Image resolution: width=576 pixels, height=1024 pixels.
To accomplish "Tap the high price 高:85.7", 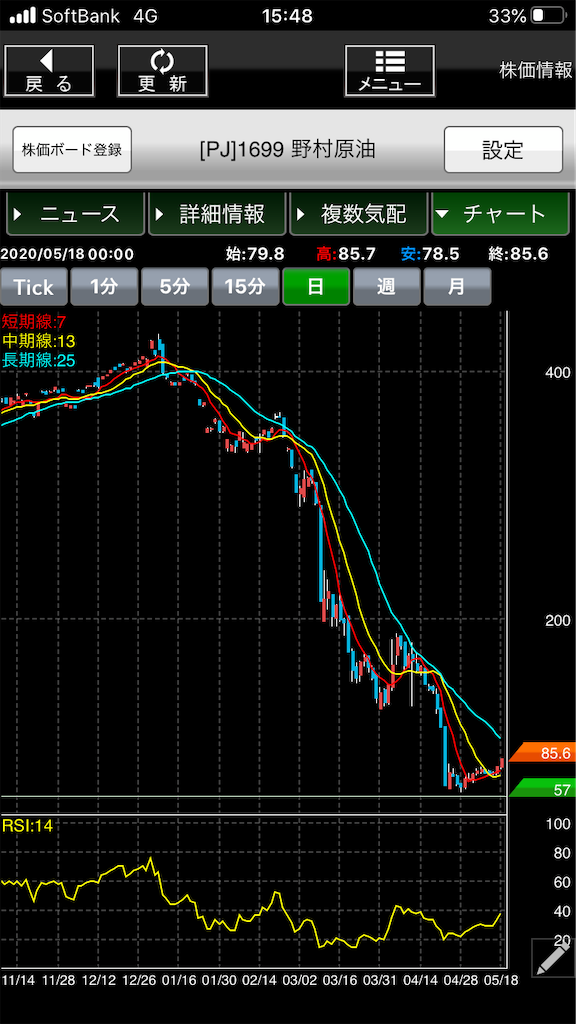I will 346,254.
